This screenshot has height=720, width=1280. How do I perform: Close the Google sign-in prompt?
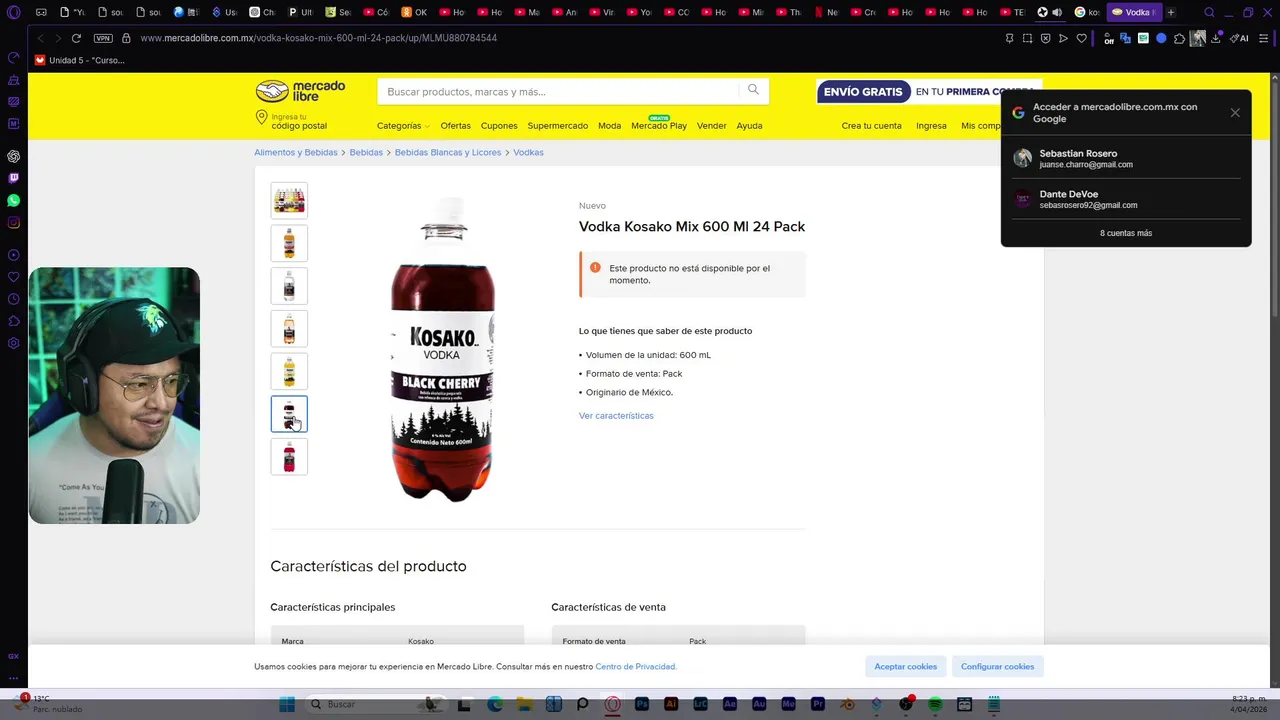tap(1235, 112)
